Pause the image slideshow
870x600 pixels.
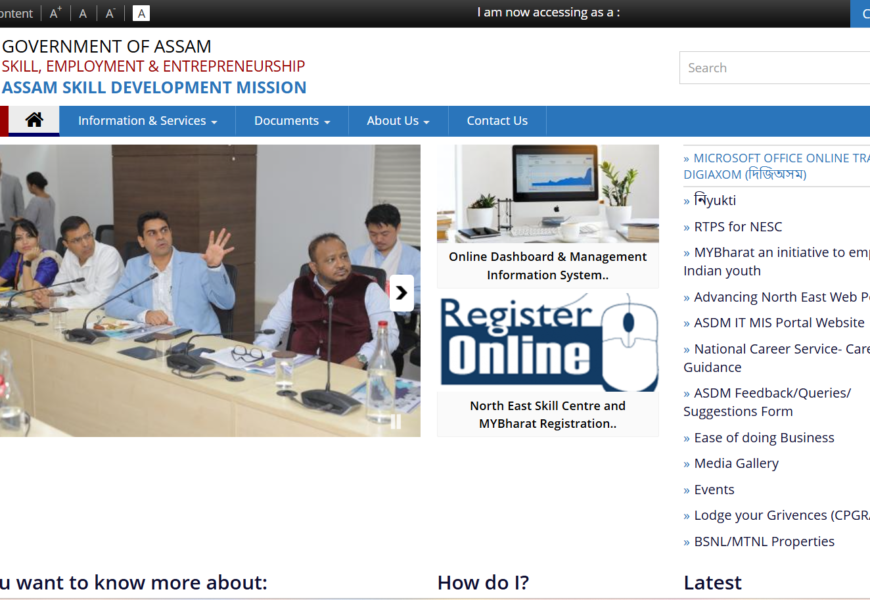pyautogui.click(x=396, y=421)
